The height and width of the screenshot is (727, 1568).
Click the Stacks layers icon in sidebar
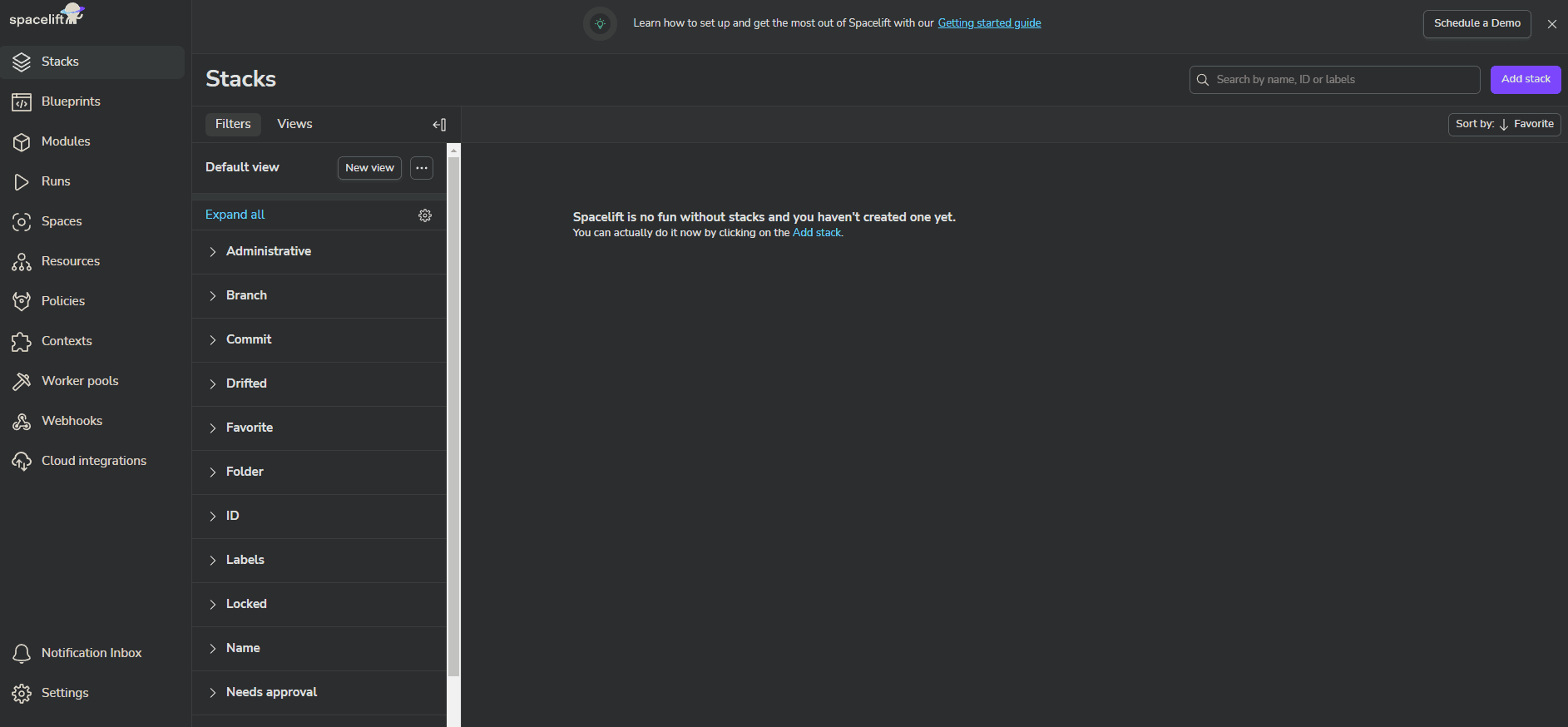22,62
